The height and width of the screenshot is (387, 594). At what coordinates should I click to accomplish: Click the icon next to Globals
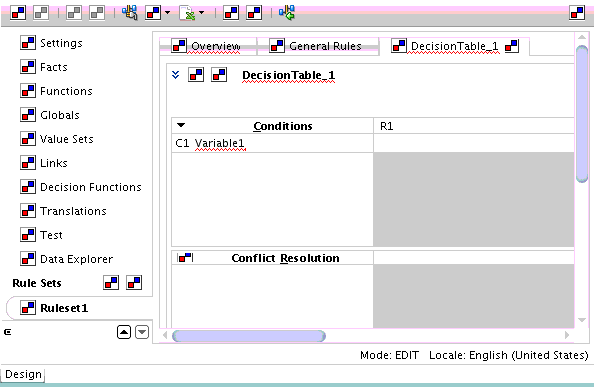(x=28, y=115)
